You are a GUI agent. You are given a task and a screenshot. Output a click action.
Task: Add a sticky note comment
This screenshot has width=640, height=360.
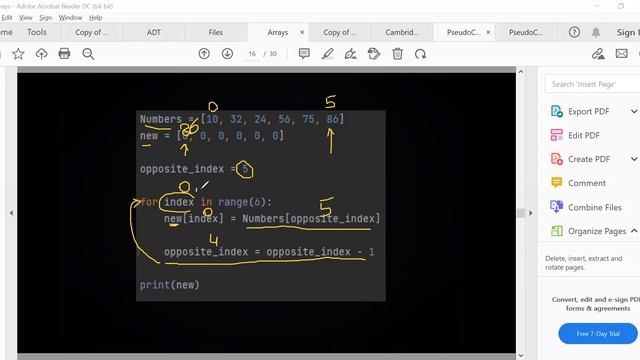pos(304,53)
